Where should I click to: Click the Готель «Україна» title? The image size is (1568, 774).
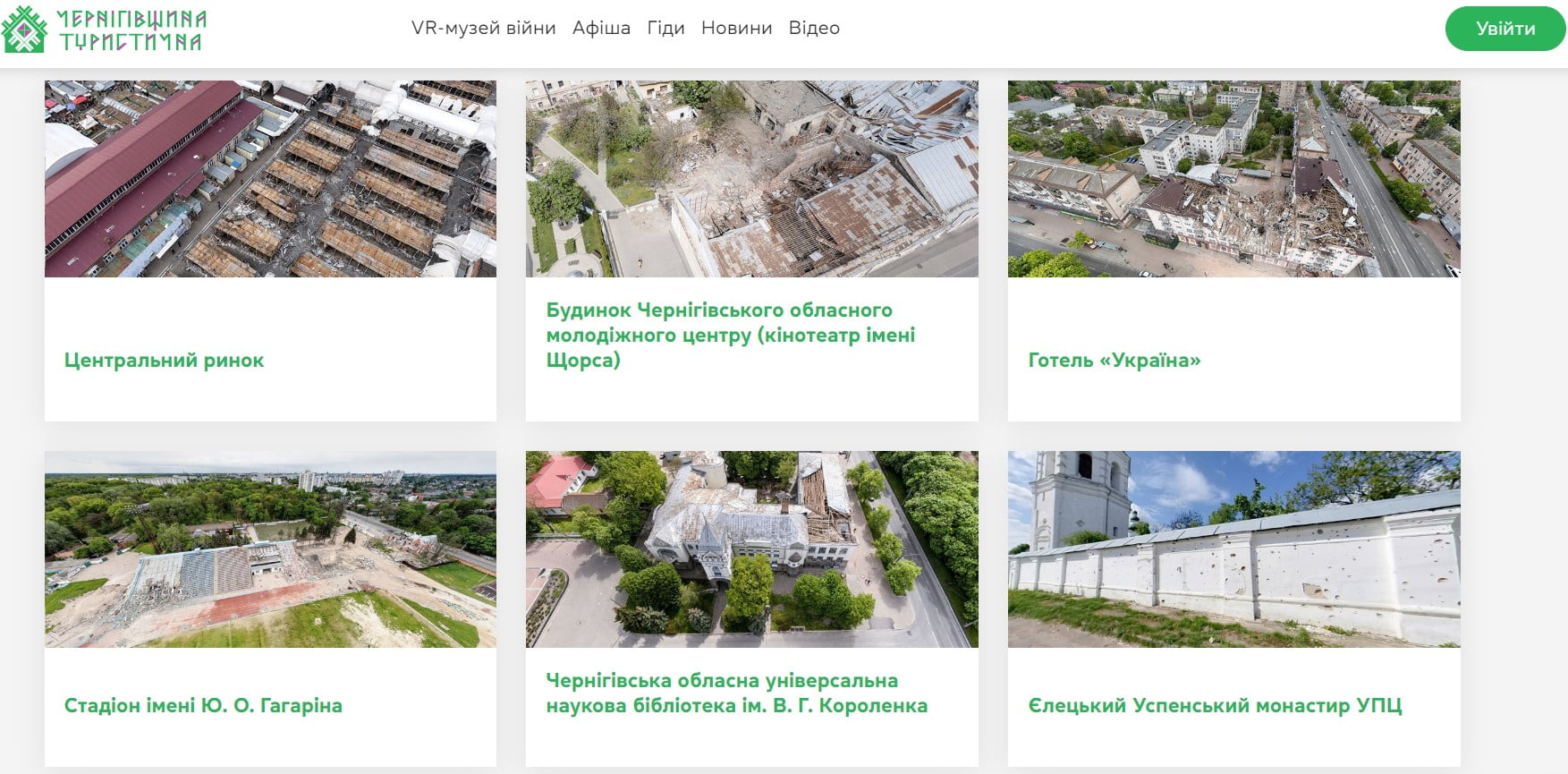pyautogui.click(x=1114, y=361)
